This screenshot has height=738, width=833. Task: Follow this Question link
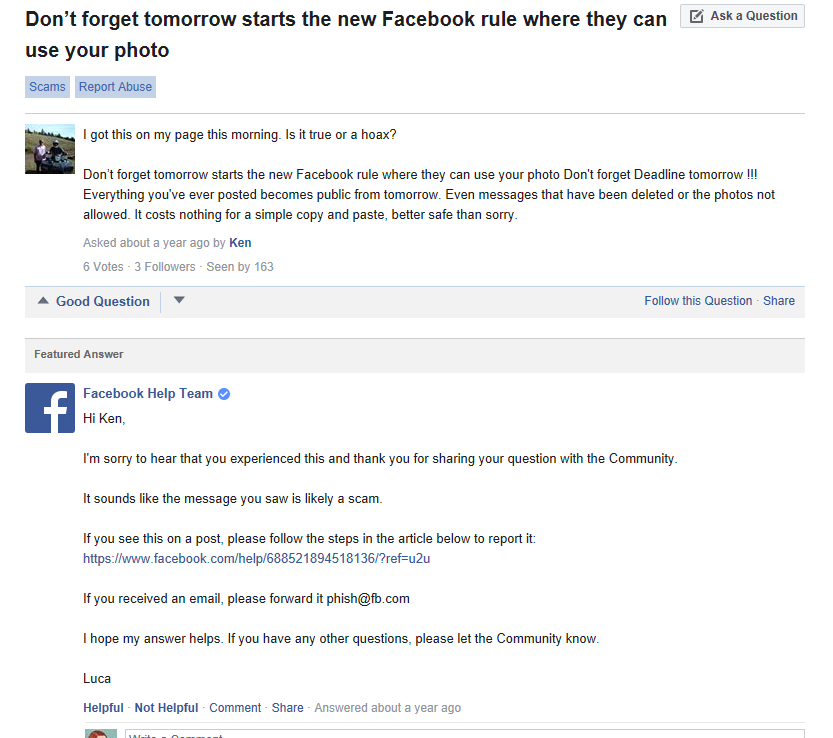(698, 301)
